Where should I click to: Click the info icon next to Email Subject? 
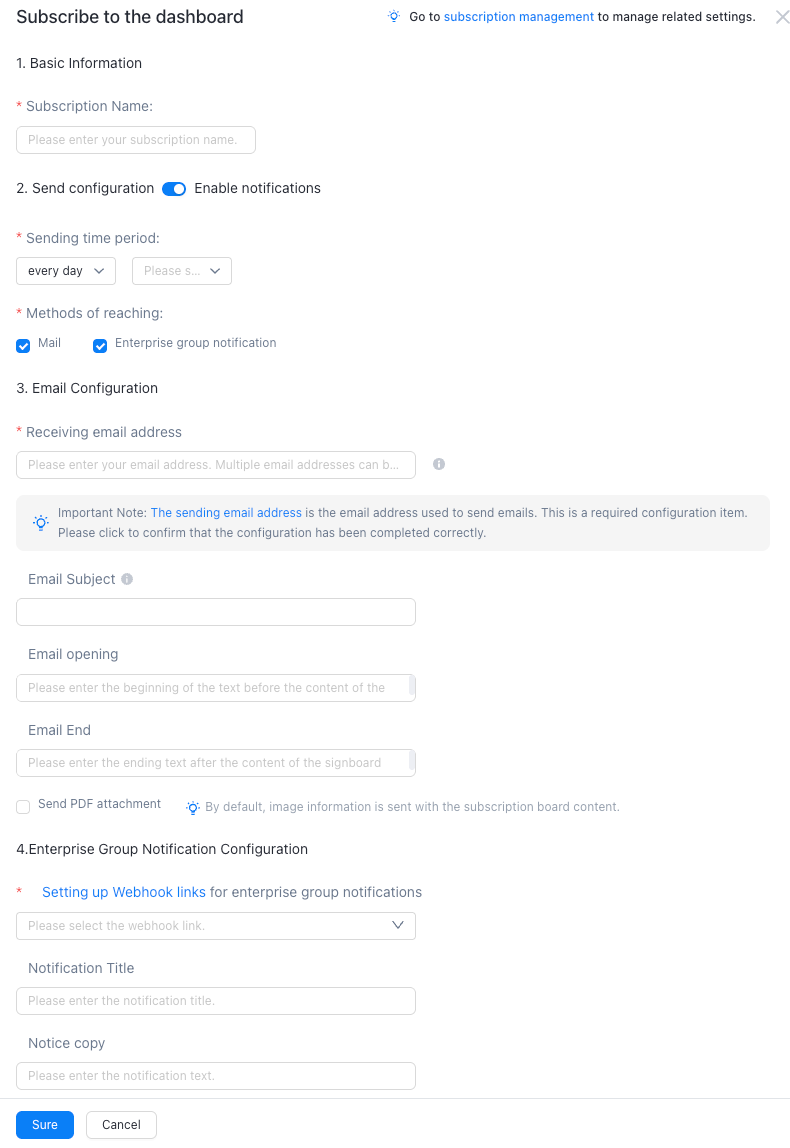(x=127, y=579)
